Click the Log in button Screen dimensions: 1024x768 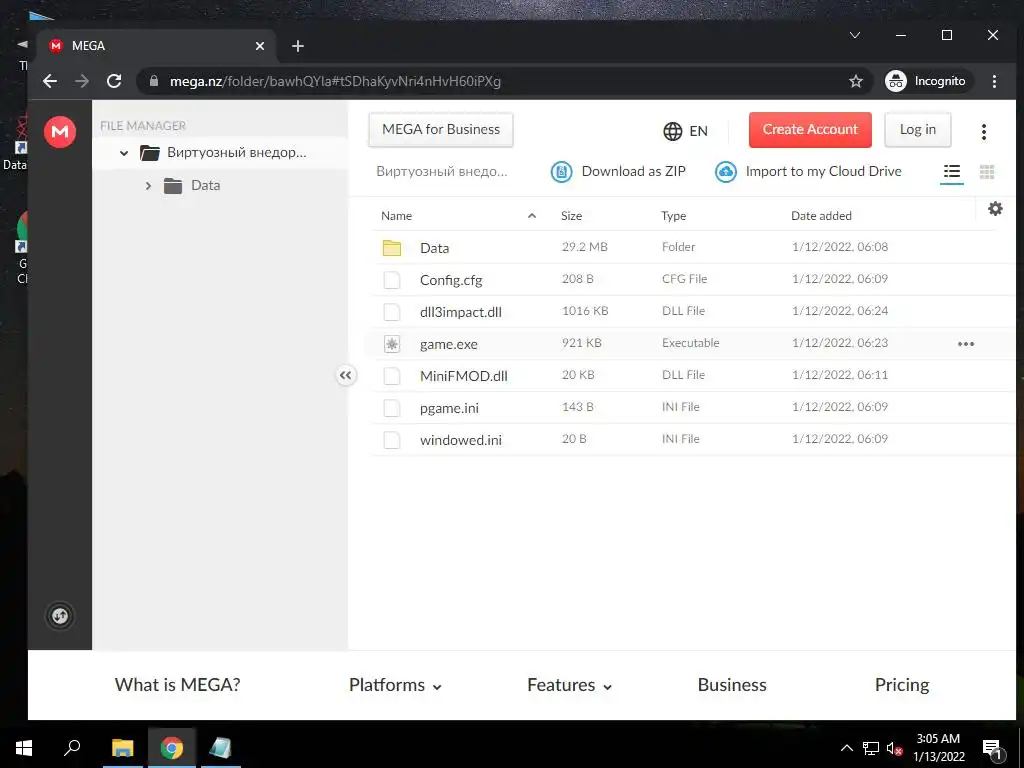(x=918, y=129)
